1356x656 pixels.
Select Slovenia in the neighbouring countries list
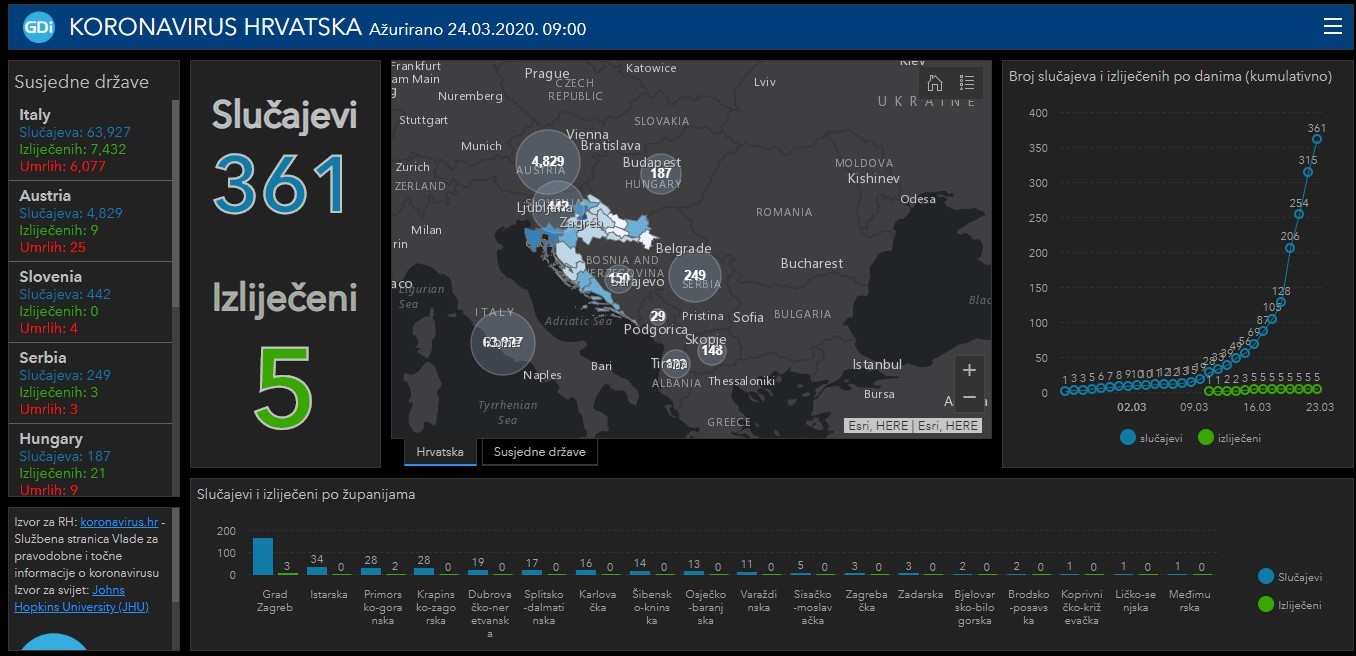pyautogui.click(x=91, y=302)
